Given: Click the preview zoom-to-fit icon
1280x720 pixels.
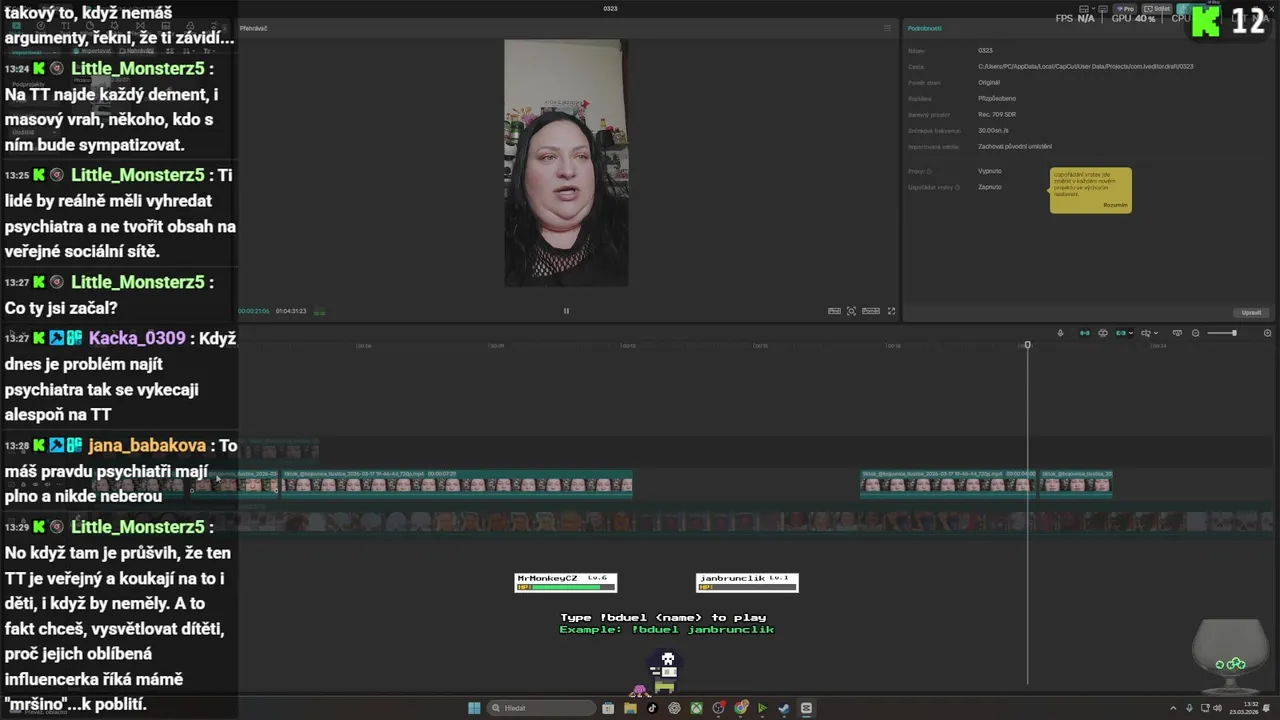Looking at the screenshot, I should (852, 311).
